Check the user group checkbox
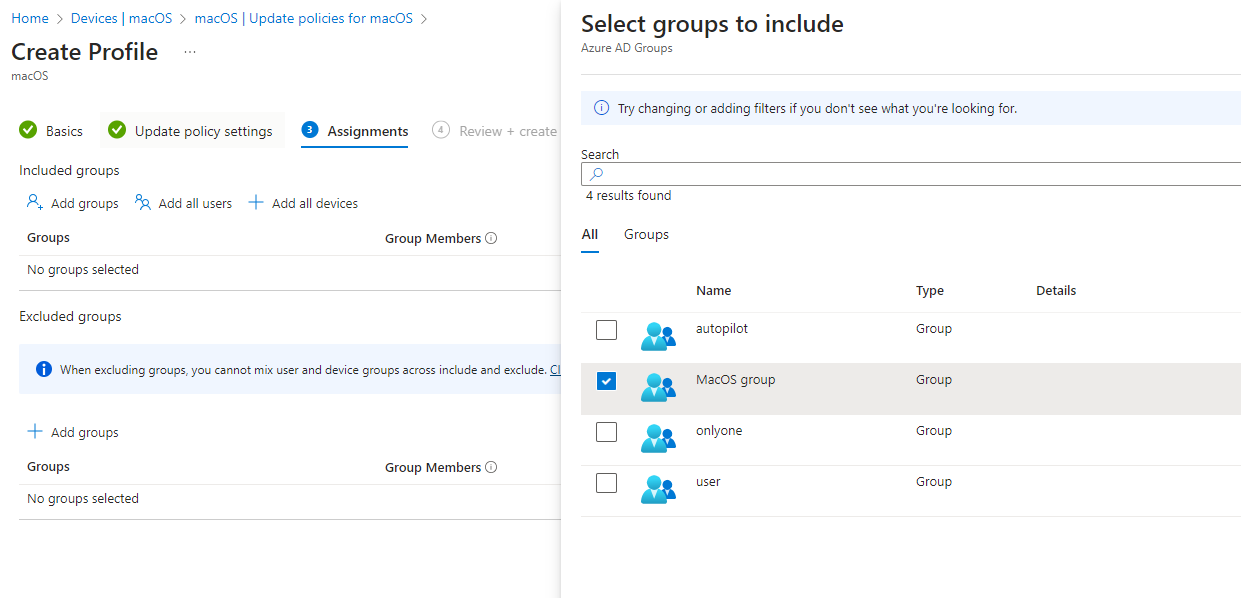 tap(606, 482)
